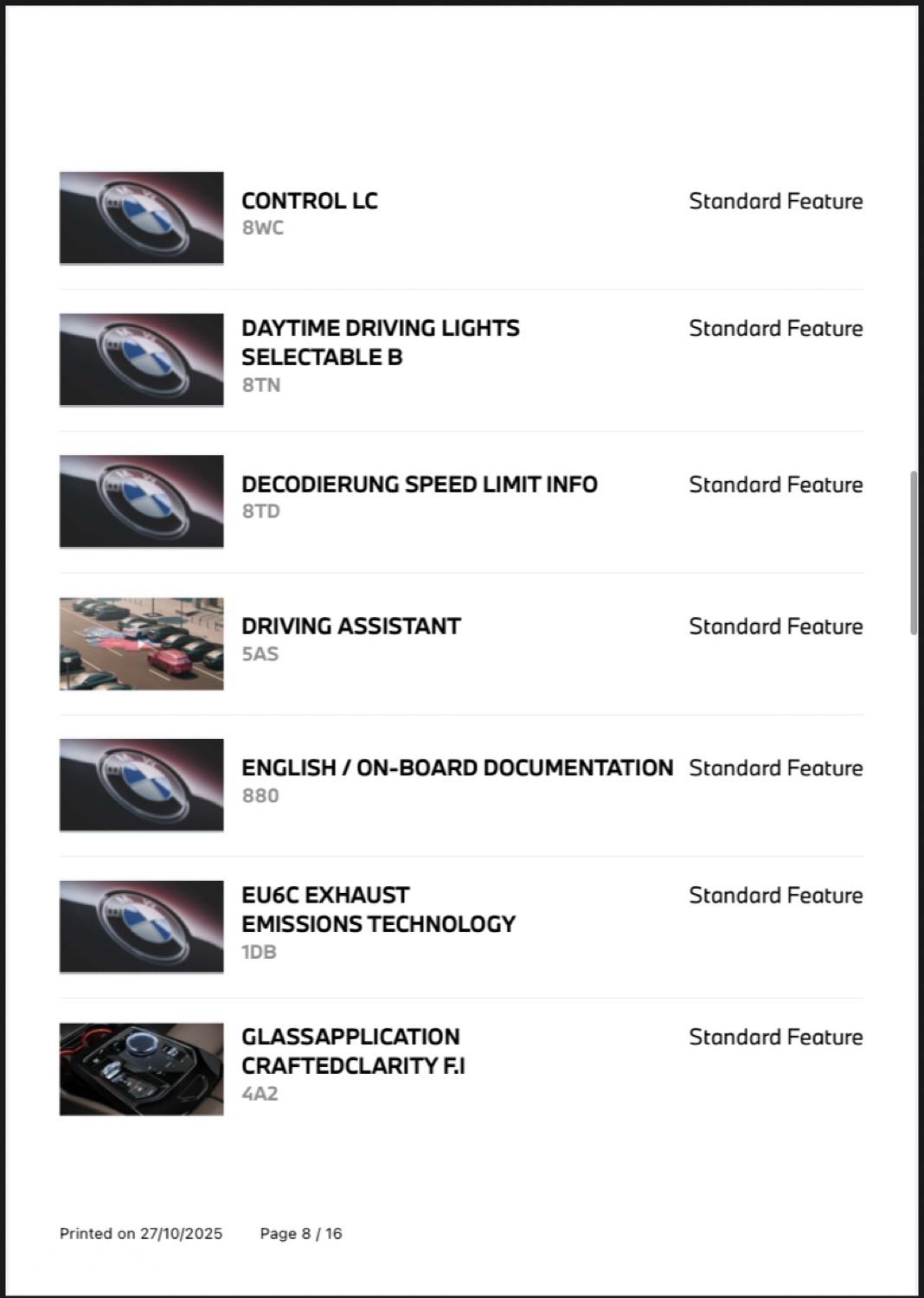
Task: Select the option code 5AS
Action: click(x=260, y=654)
